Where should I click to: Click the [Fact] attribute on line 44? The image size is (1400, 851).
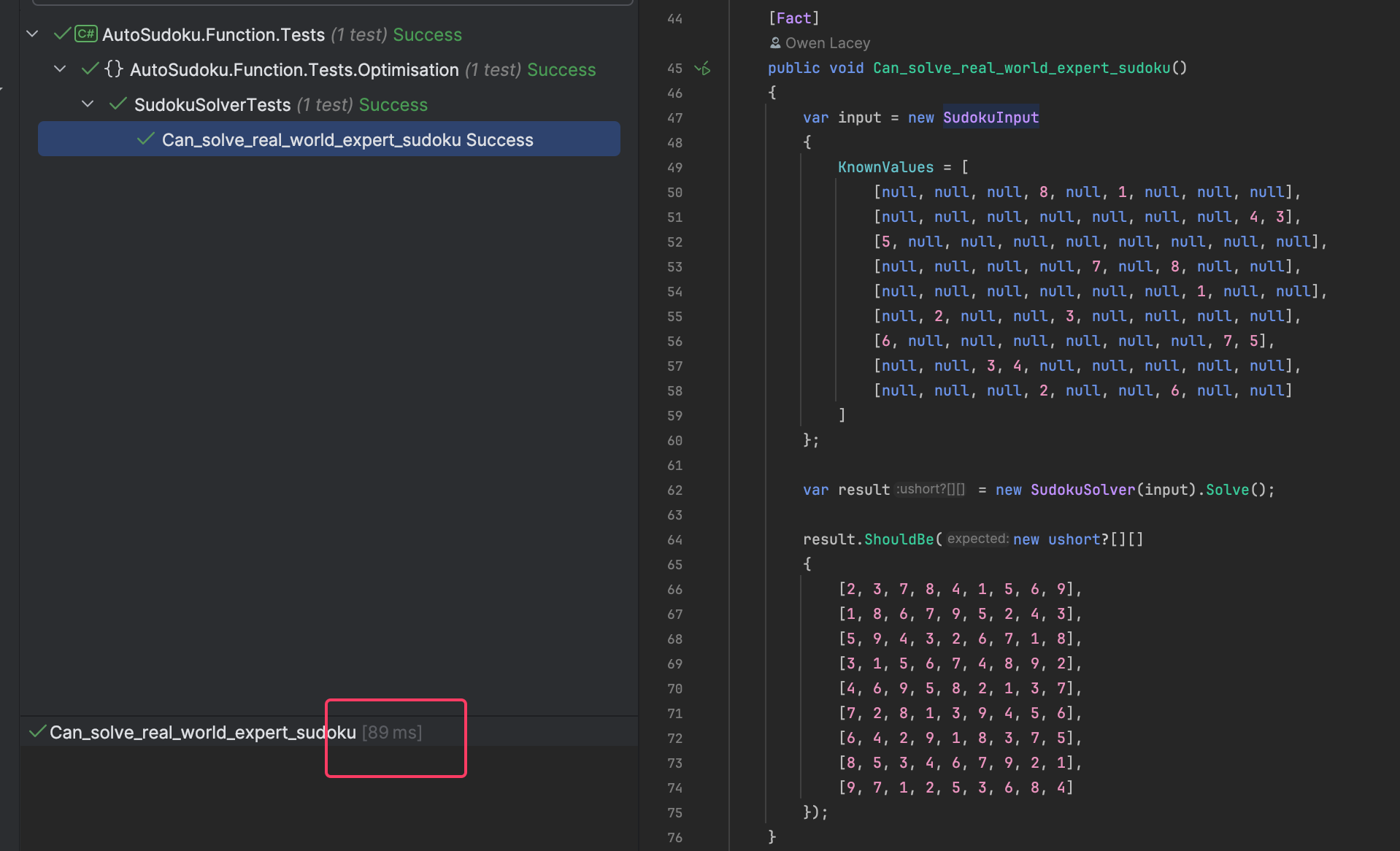coord(793,18)
